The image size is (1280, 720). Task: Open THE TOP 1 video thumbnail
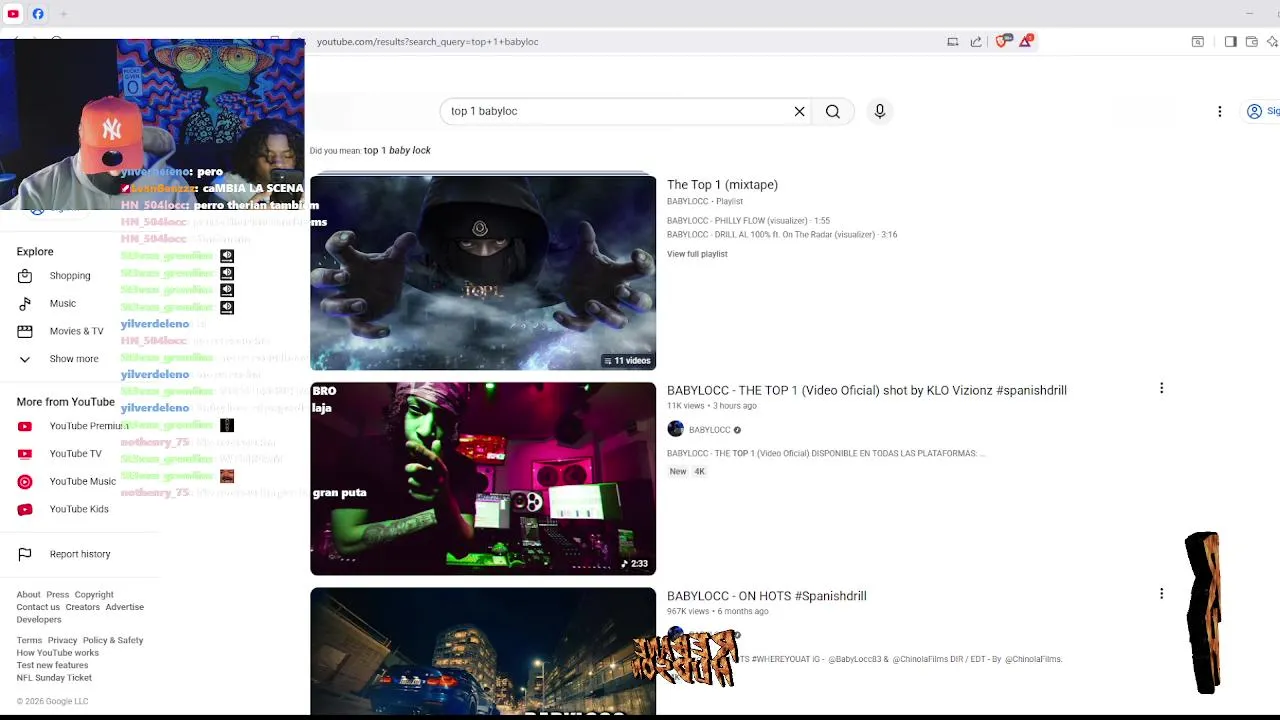click(483, 479)
